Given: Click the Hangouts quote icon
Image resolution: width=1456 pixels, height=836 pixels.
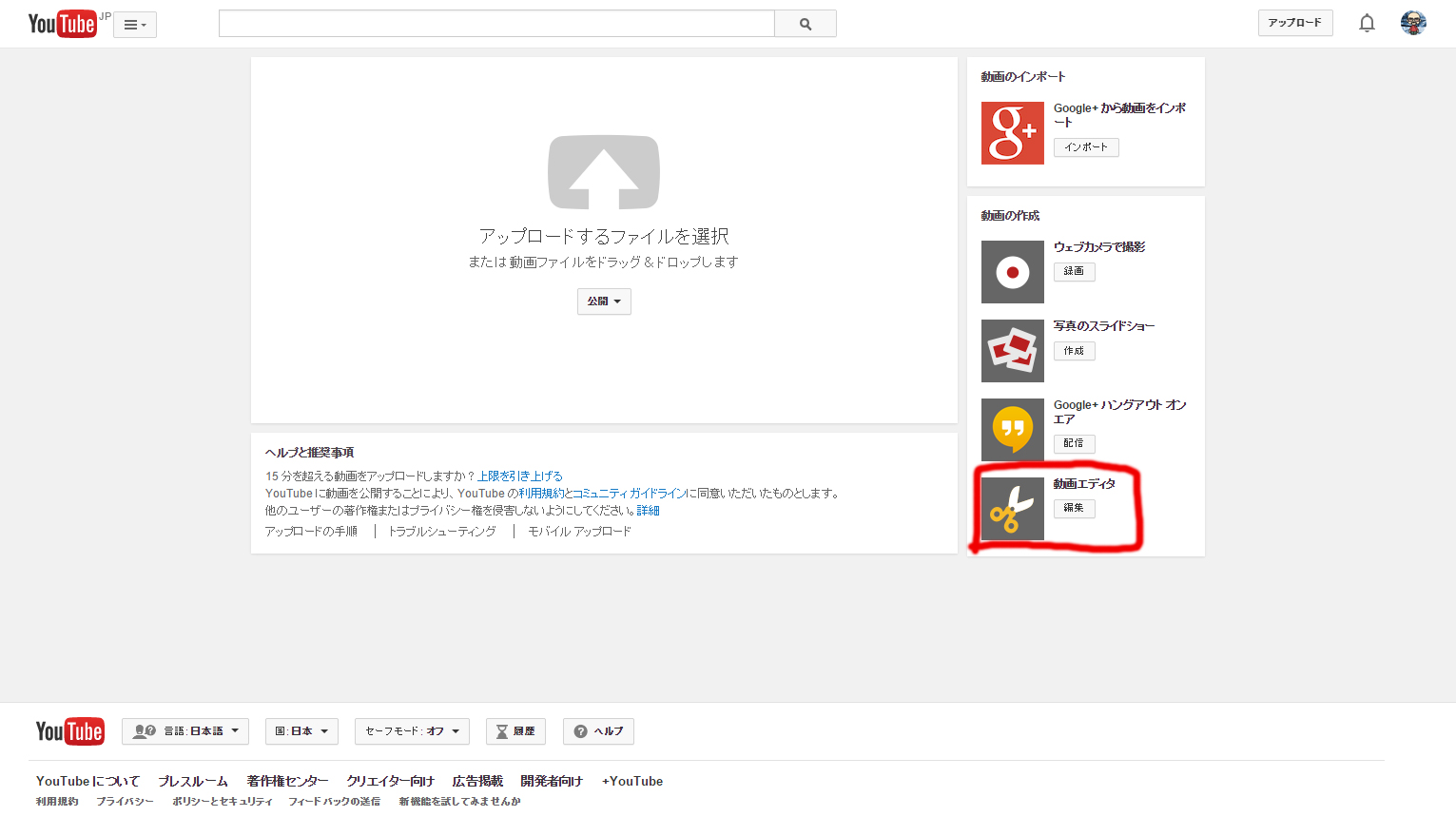Looking at the screenshot, I should 1013,430.
